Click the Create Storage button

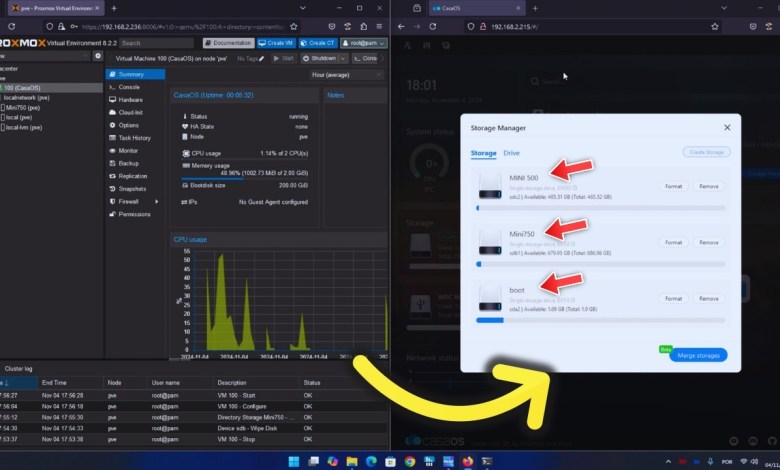706,152
